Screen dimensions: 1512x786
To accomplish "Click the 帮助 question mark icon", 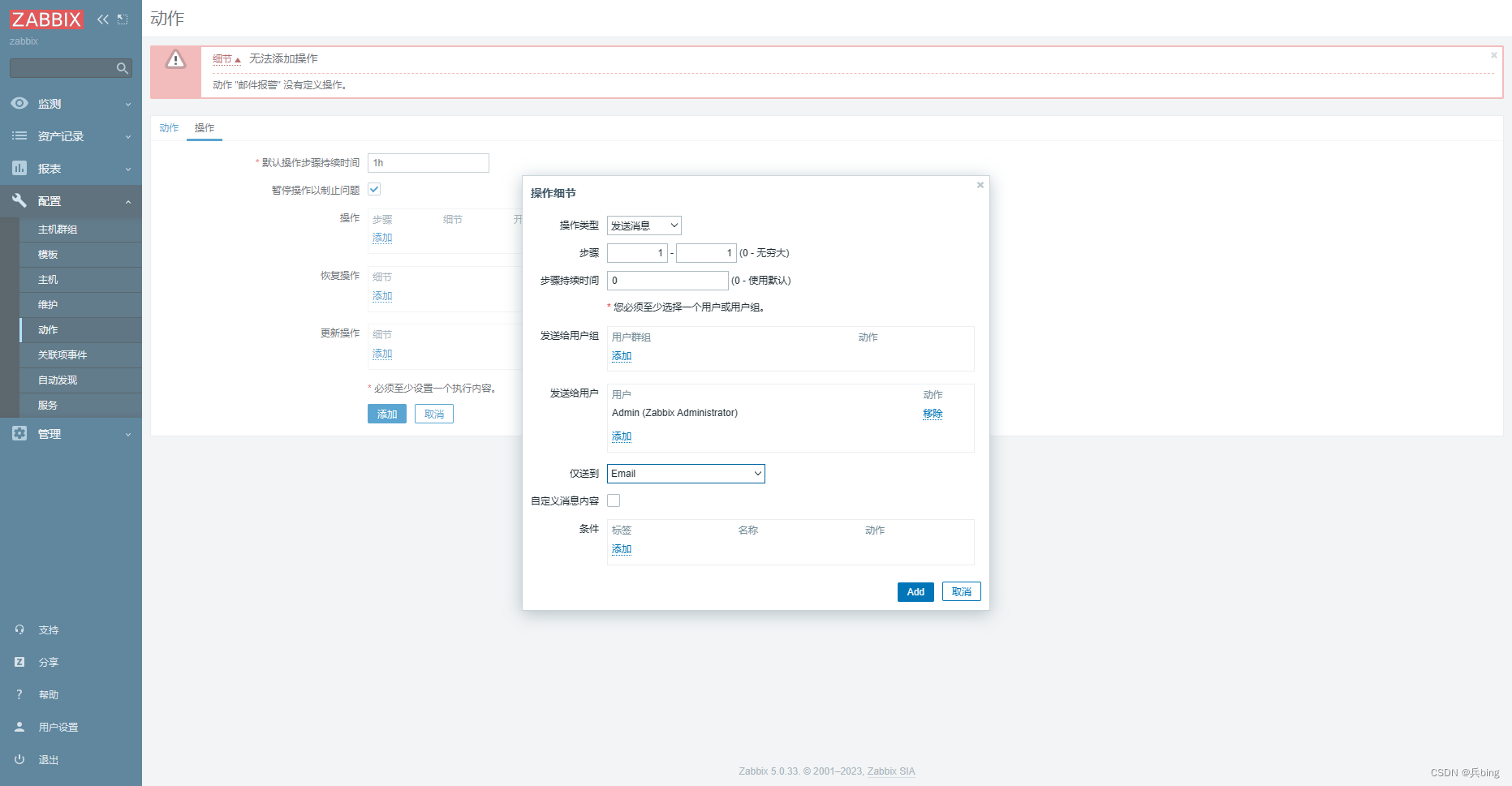I will click(19, 694).
